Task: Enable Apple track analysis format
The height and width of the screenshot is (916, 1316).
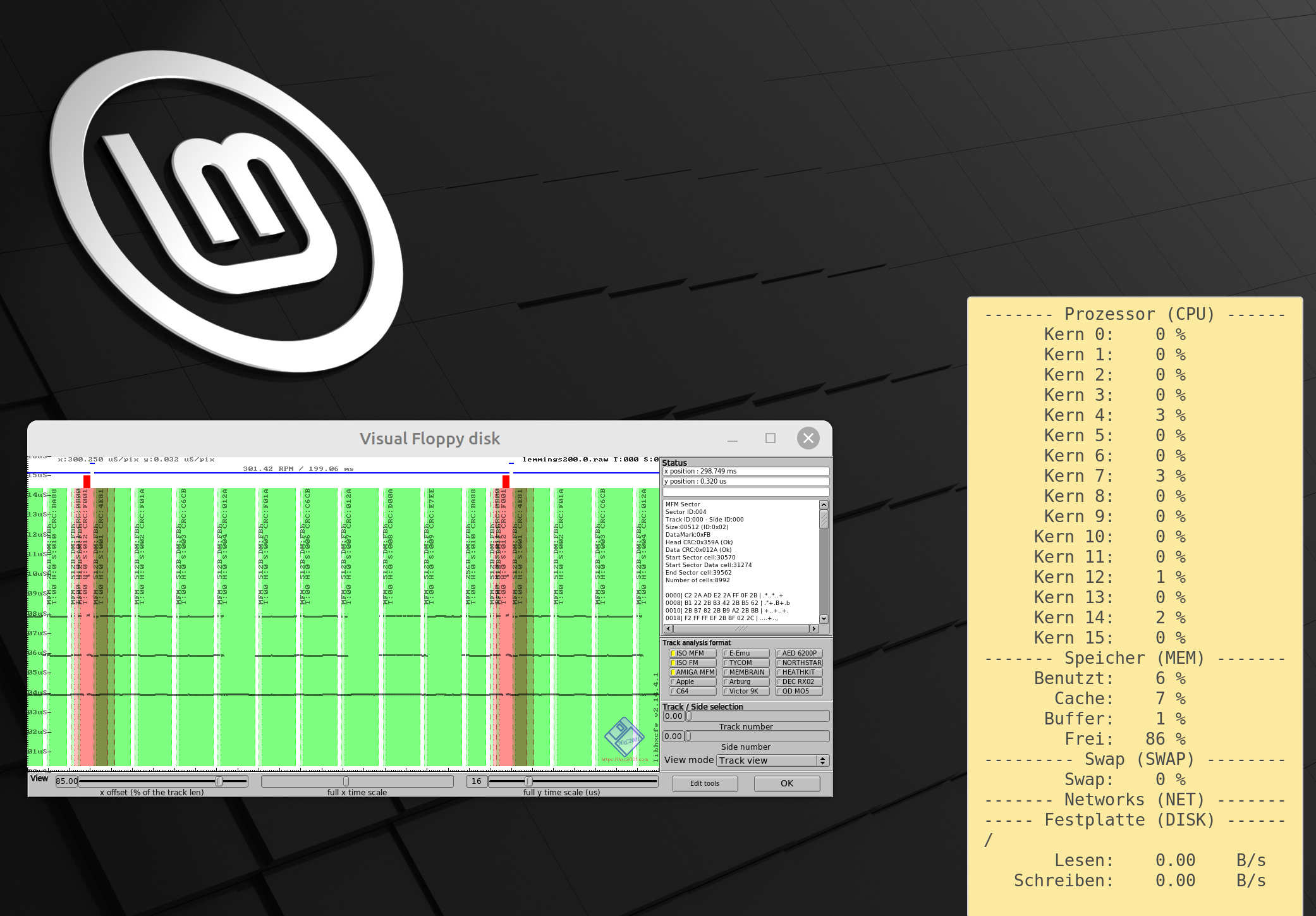Action: 692,681
